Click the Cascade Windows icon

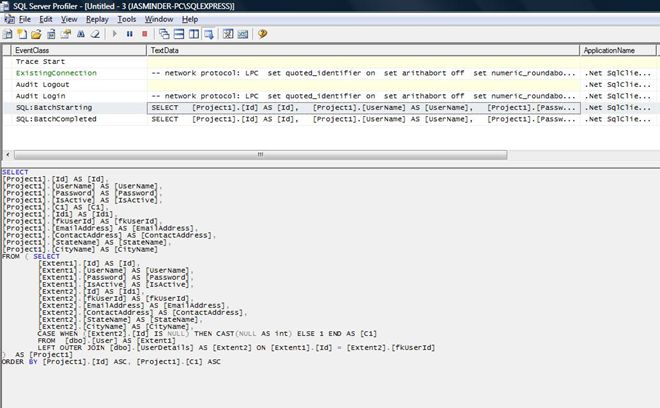(164, 34)
